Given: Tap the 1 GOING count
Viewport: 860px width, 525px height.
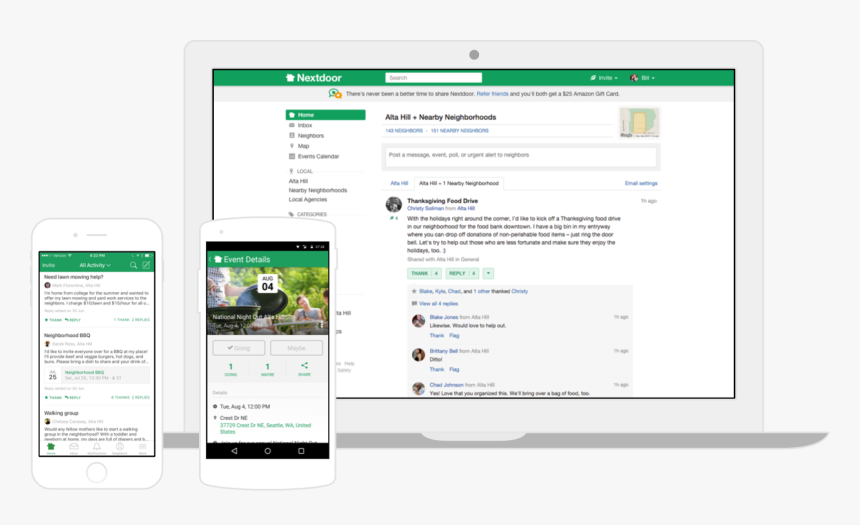Looking at the screenshot, I should (230, 369).
